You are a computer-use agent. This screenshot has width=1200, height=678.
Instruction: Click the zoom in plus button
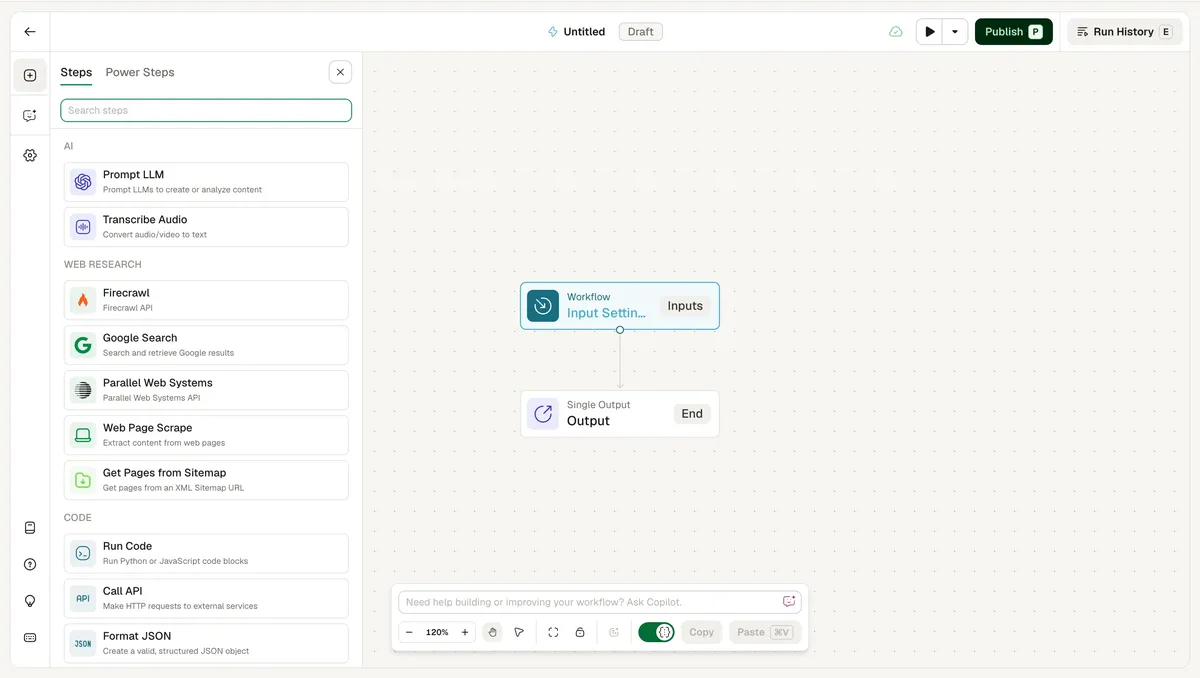(465, 632)
